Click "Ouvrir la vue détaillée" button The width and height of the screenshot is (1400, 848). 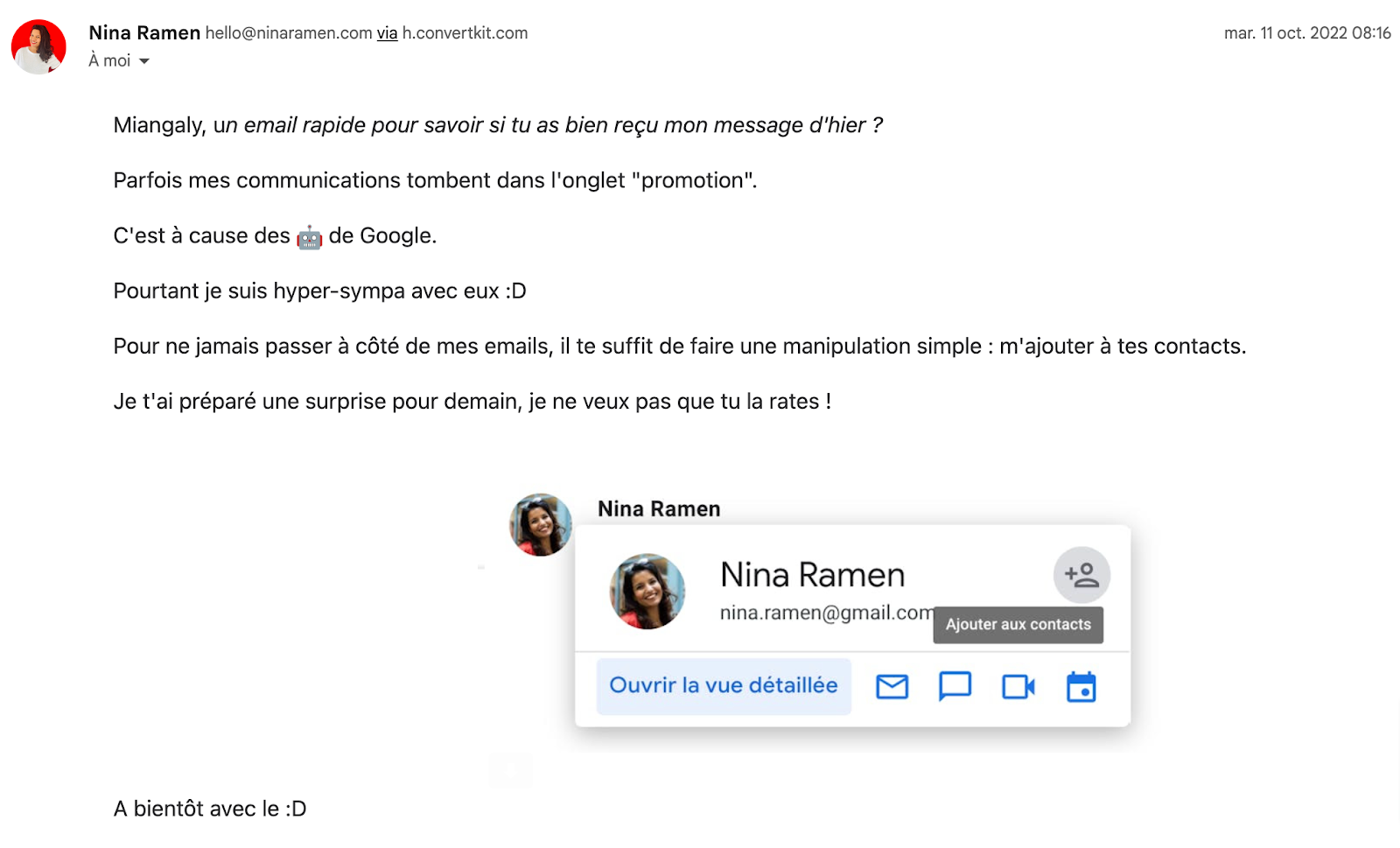724,686
